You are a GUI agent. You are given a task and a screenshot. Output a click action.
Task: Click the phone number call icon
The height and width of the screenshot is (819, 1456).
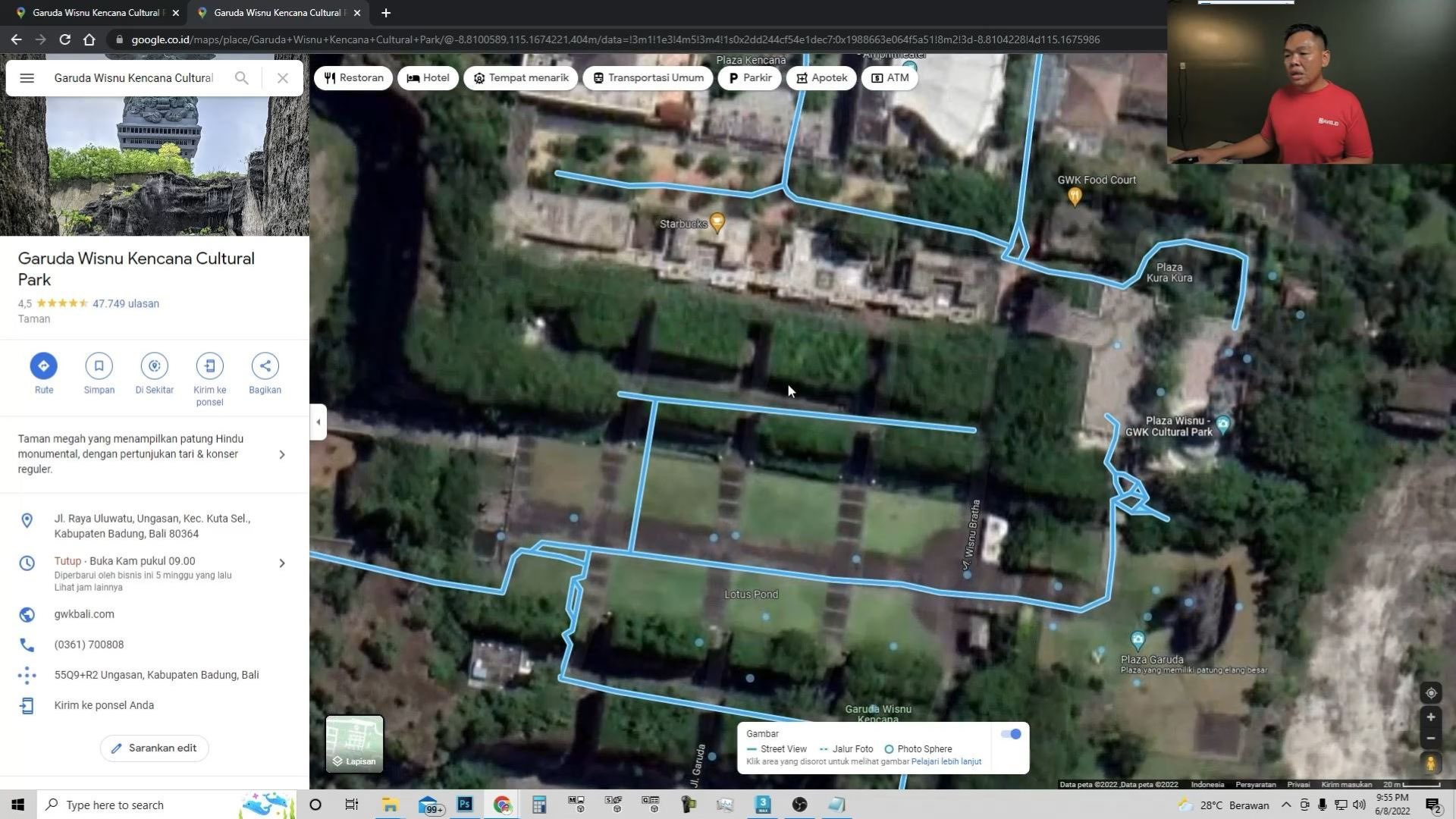point(27,645)
